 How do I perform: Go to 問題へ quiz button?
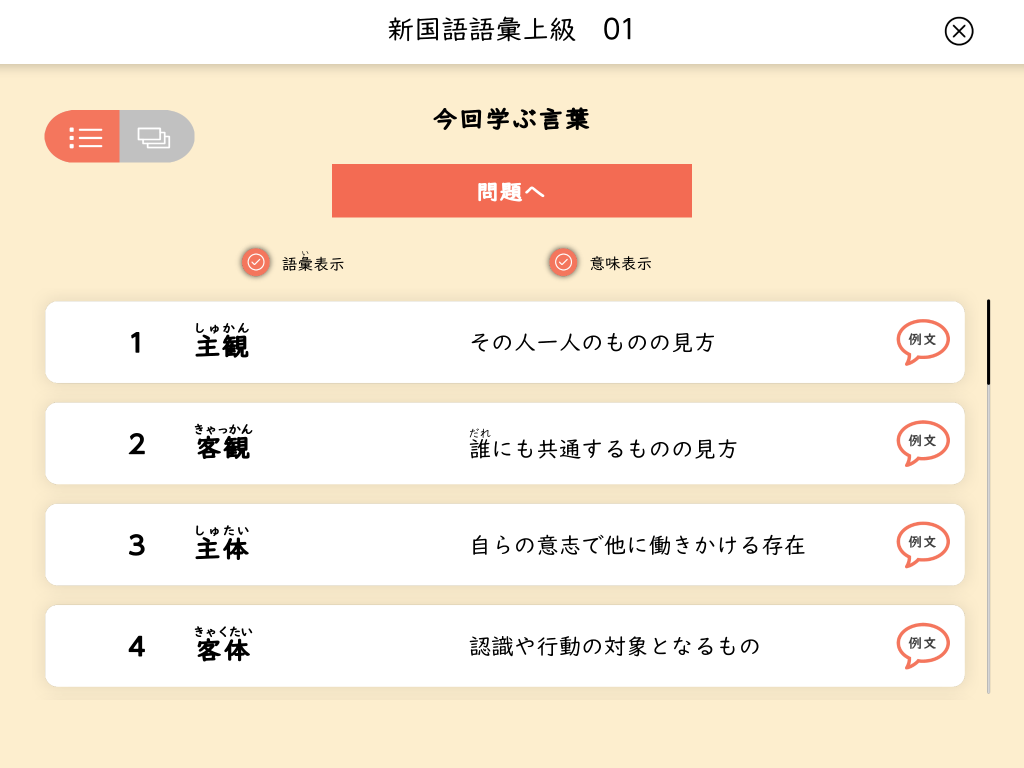click(x=511, y=191)
